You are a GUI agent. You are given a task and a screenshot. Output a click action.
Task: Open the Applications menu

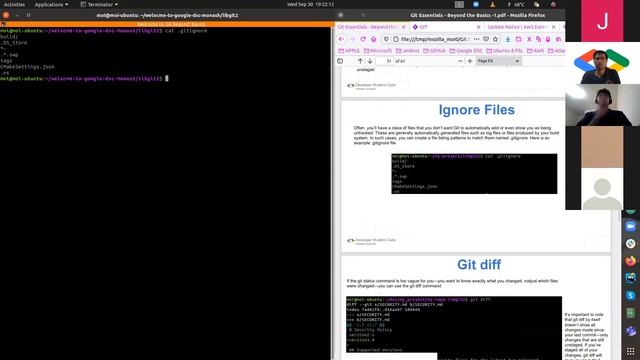click(51, 4)
